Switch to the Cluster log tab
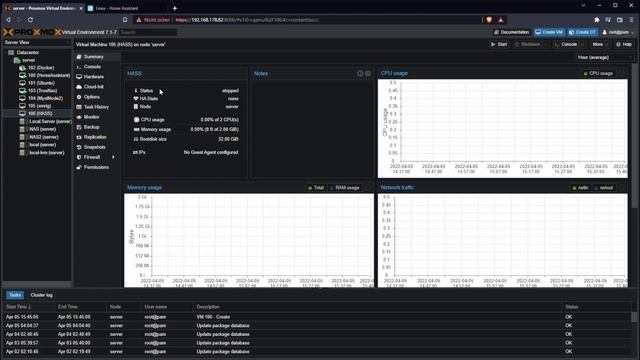Screen dimensions: 640x360 (41, 295)
